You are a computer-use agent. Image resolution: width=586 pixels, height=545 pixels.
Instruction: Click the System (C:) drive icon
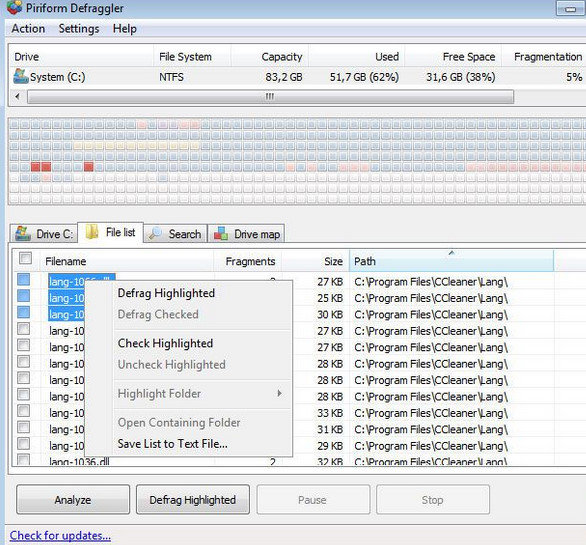tap(21, 76)
